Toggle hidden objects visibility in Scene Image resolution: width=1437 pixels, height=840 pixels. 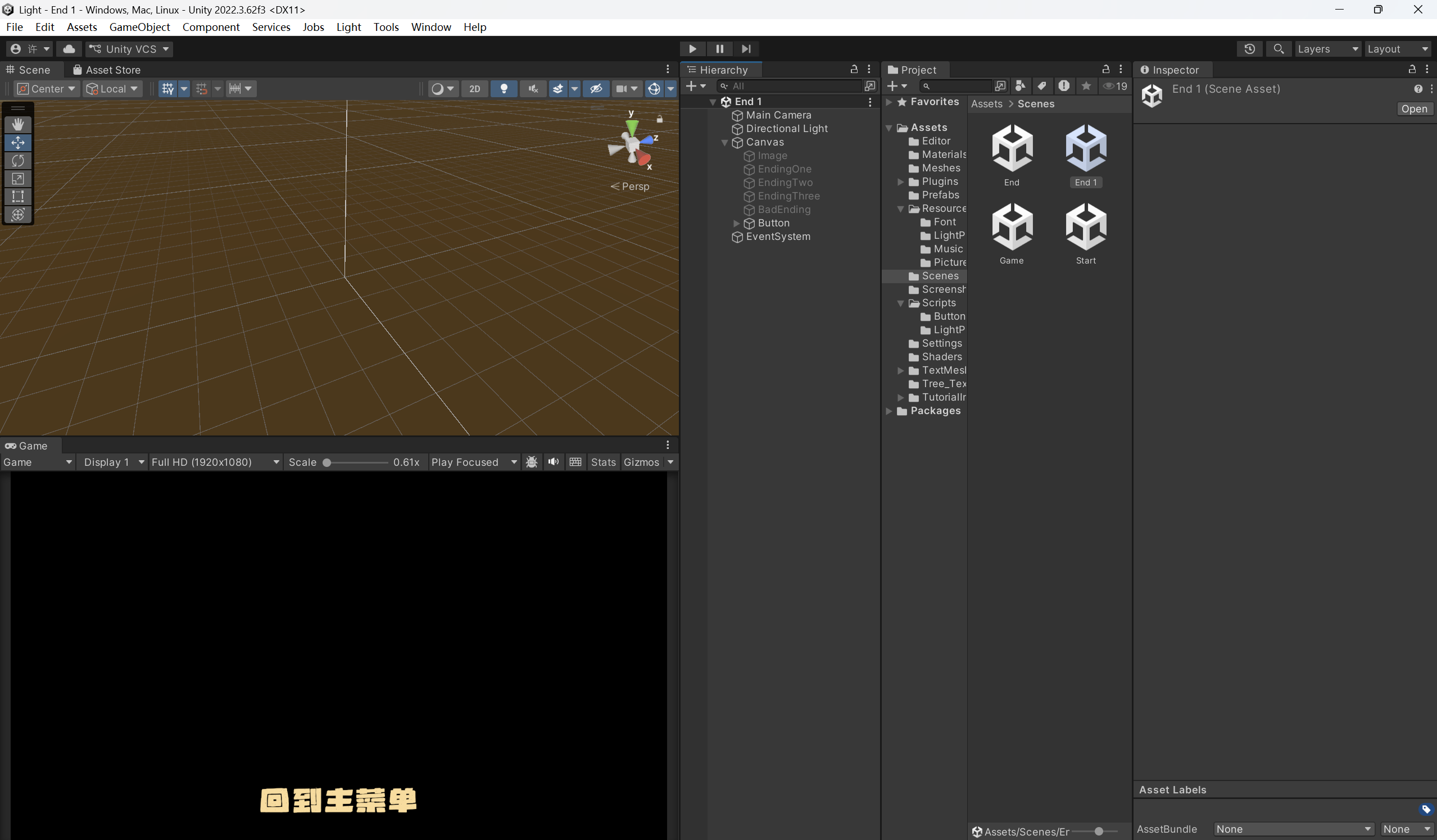coord(596,88)
